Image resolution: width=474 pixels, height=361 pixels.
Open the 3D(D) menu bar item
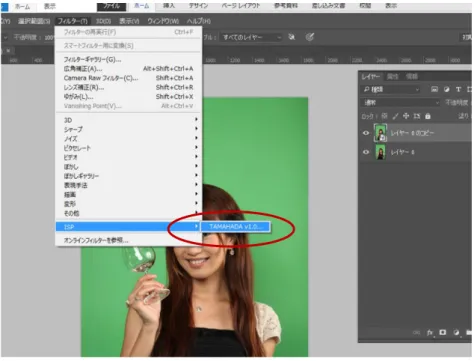pyautogui.click(x=103, y=21)
